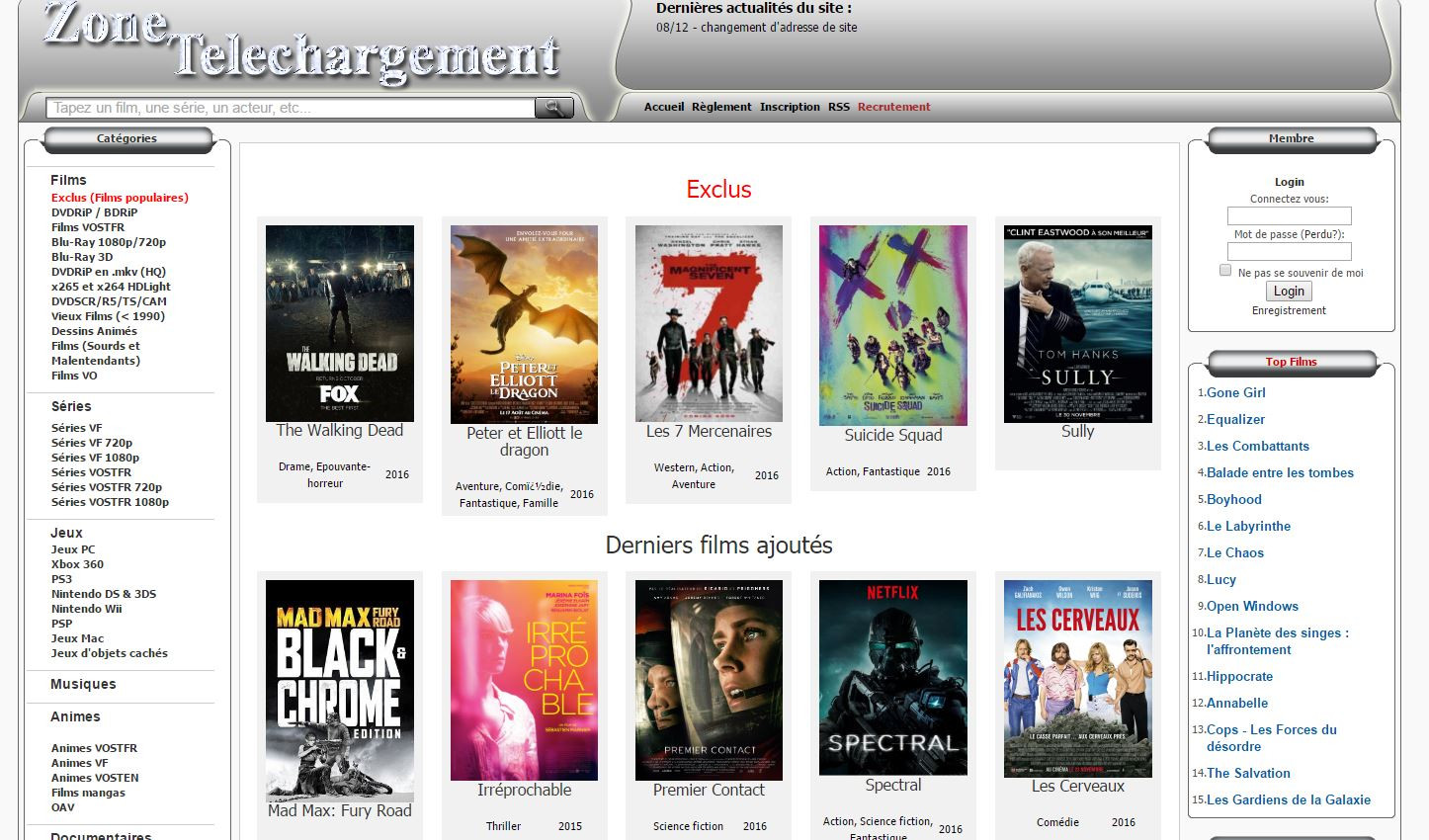The height and width of the screenshot is (840, 1429).
Task: Go to the Inscription page
Action: [790, 107]
